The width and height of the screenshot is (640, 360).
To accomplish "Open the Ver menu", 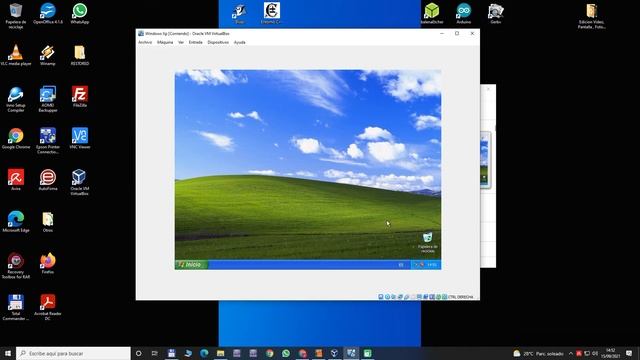I will (181, 42).
